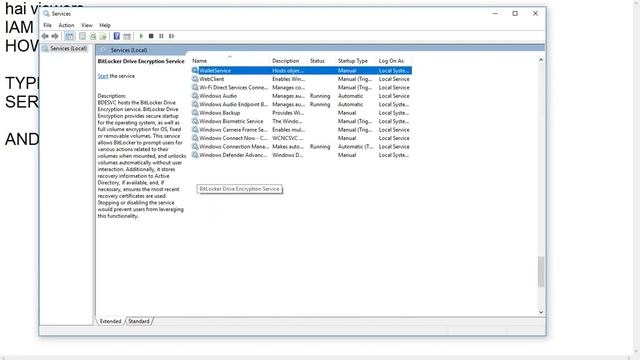The height and width of the screenshot is (360, 640).
Task: Sort by the Description column header
Action: coord(286,61)
